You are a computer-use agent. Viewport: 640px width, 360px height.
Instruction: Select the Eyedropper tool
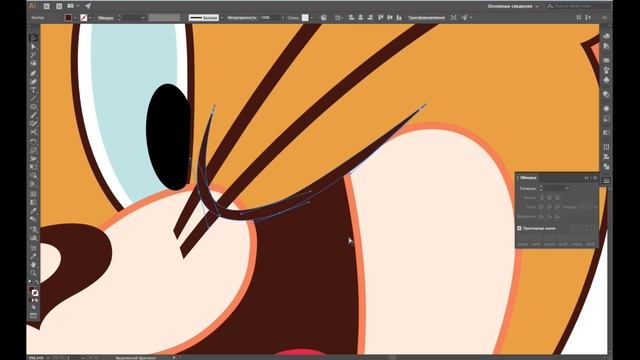pos(33,211)
